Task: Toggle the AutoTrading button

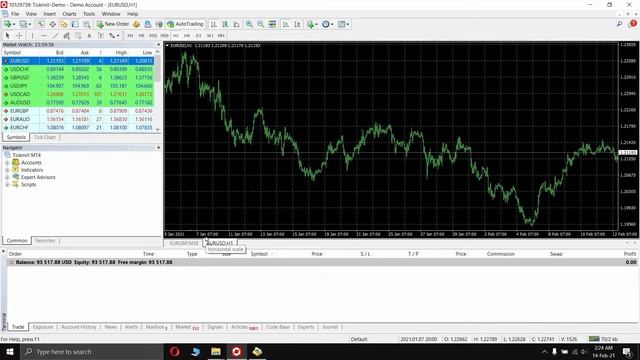Action: [x=185, y=24]
